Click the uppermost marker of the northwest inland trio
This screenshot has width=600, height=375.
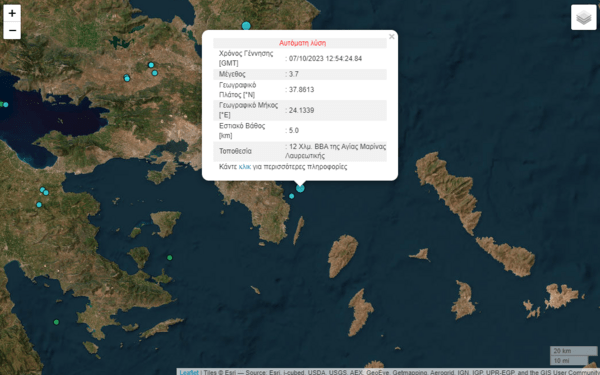pyautogui.click(x=151, y=65)
